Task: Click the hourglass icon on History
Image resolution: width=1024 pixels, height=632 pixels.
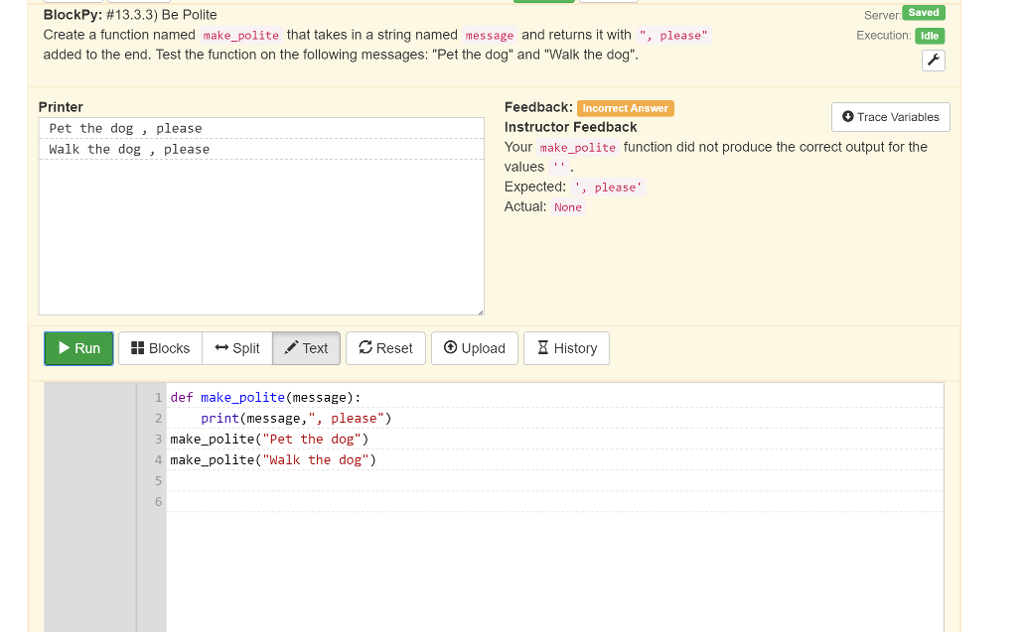Action: point(540,348)
